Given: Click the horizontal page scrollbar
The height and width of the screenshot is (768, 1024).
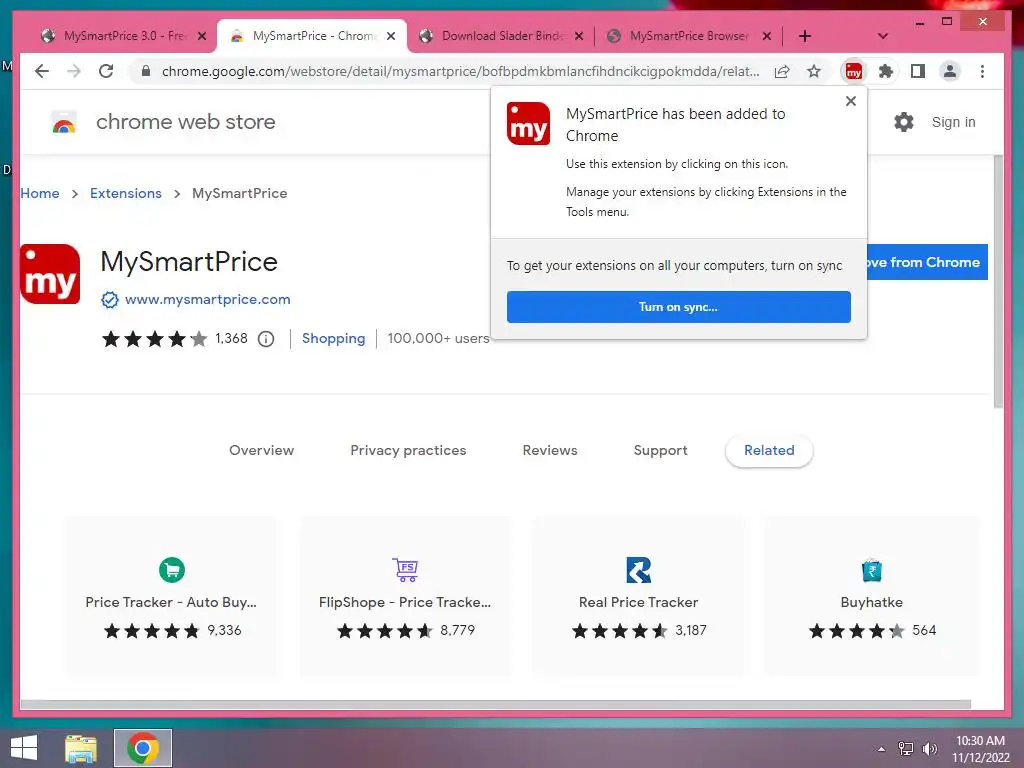Looking at the screenshot, I should (x=496, y=704).
